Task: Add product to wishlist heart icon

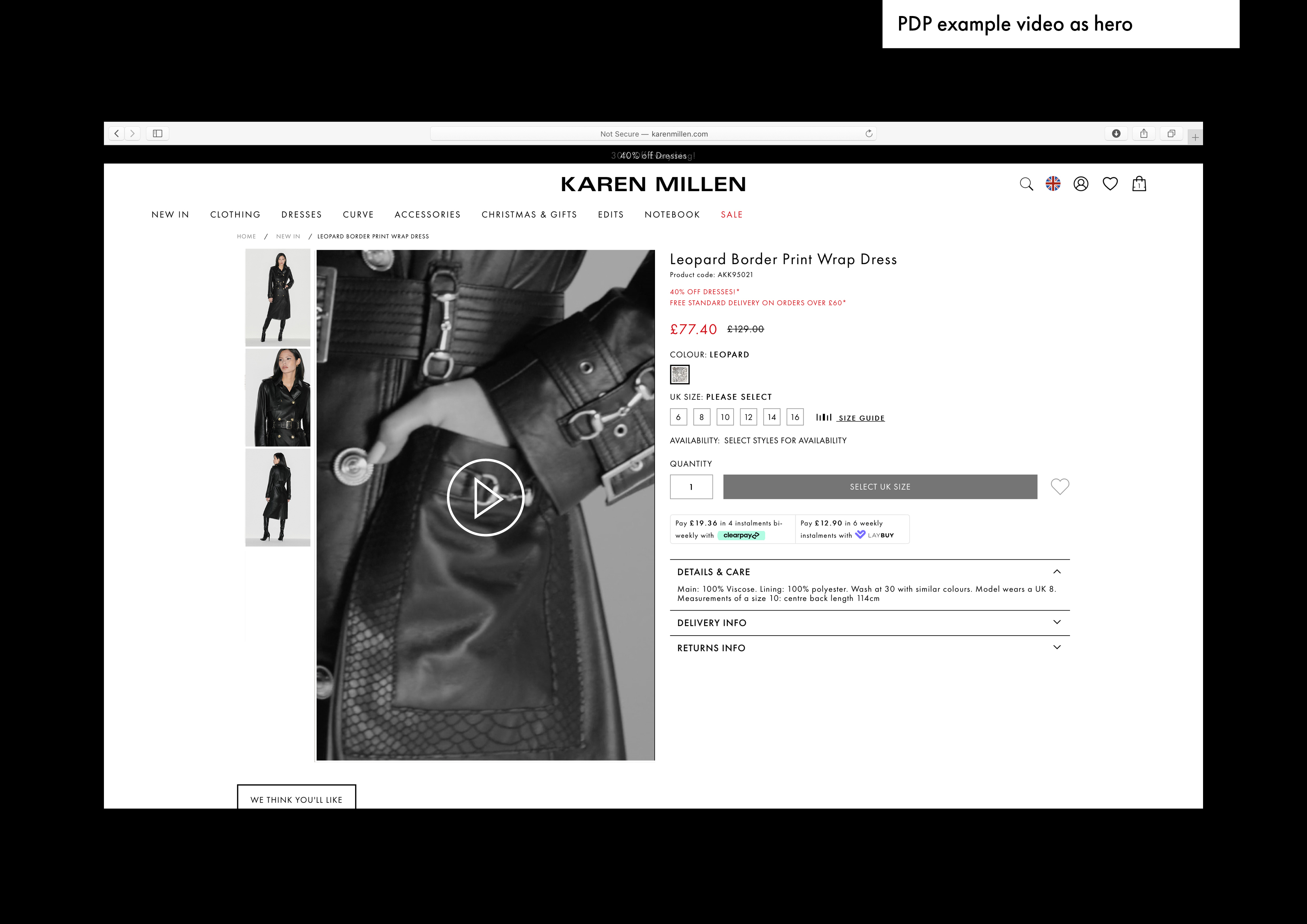Action: pyautogui.click(x=1059, y=487)
